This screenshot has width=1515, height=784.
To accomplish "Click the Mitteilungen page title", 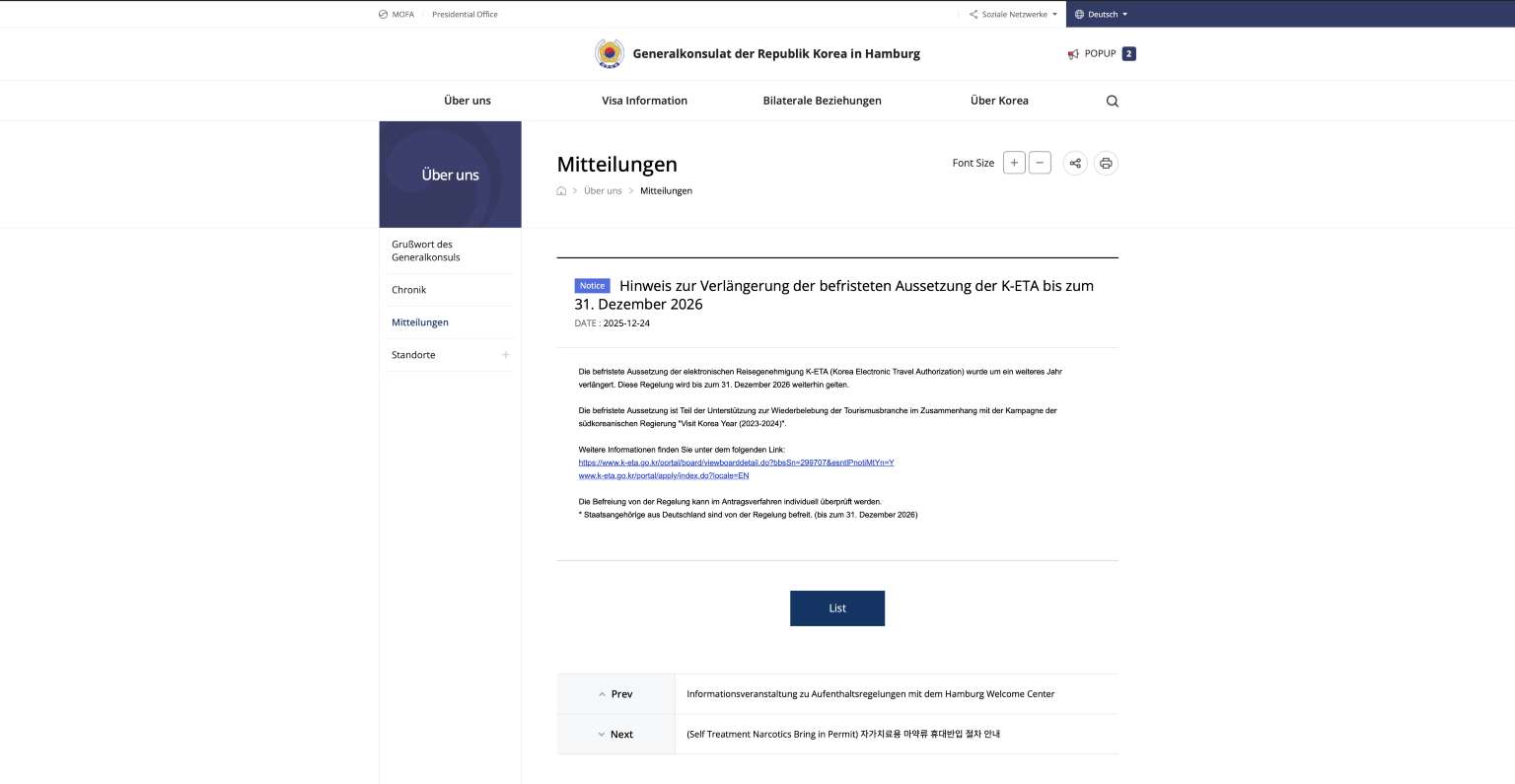I will click(616, 165).
